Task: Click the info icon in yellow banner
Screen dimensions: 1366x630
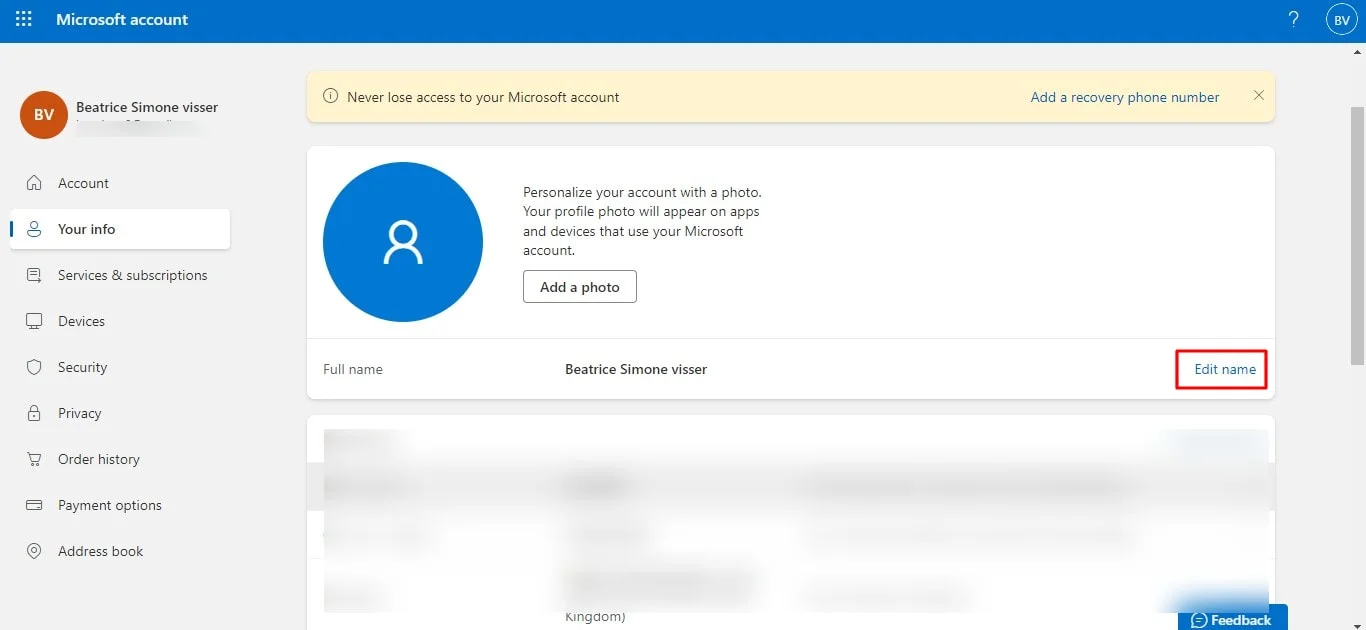Action: [x=330, y=97]
